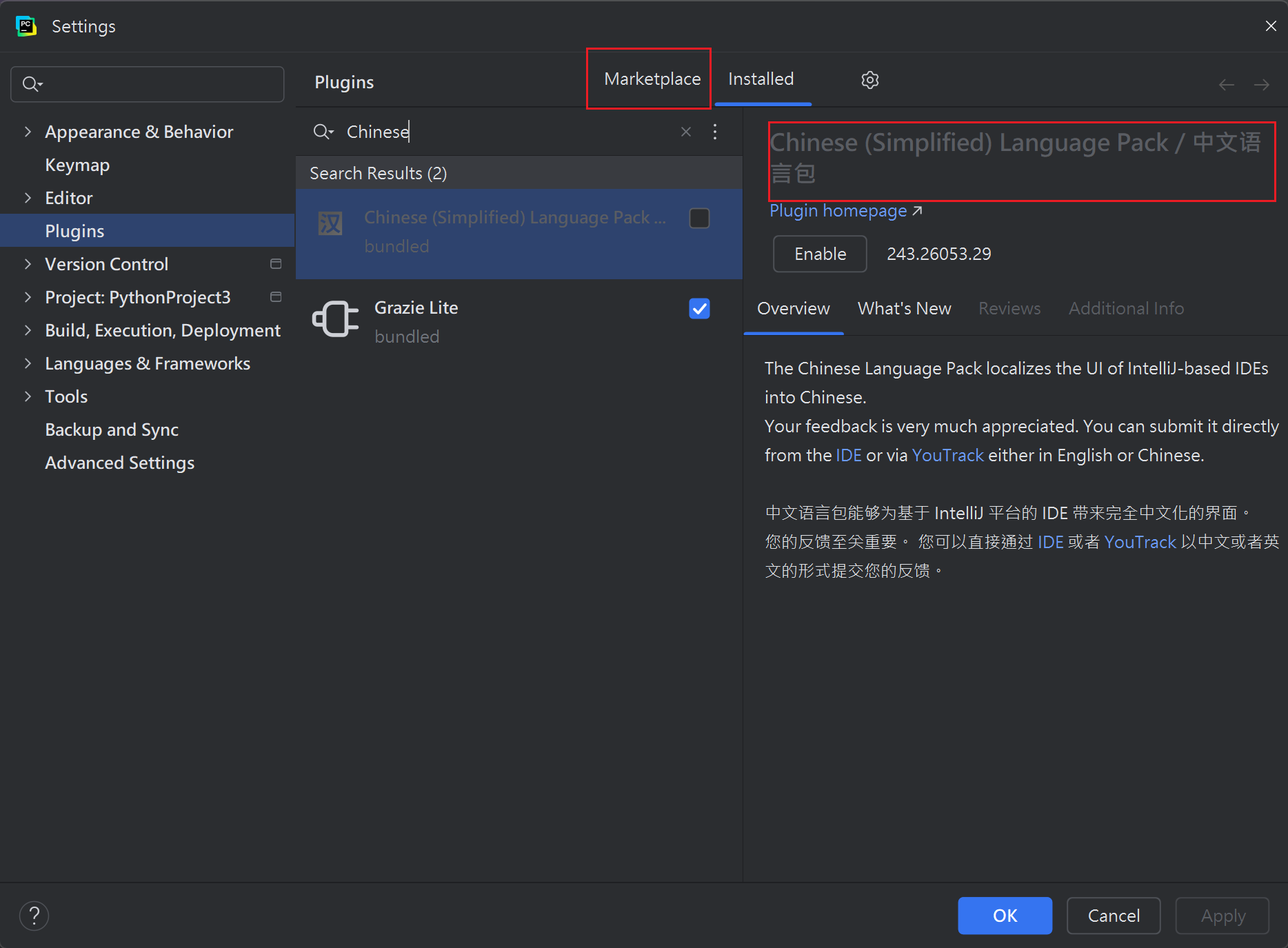
Task: Expand Version Control section chevron
Action: pyautogui.click(x=28, y=264)
